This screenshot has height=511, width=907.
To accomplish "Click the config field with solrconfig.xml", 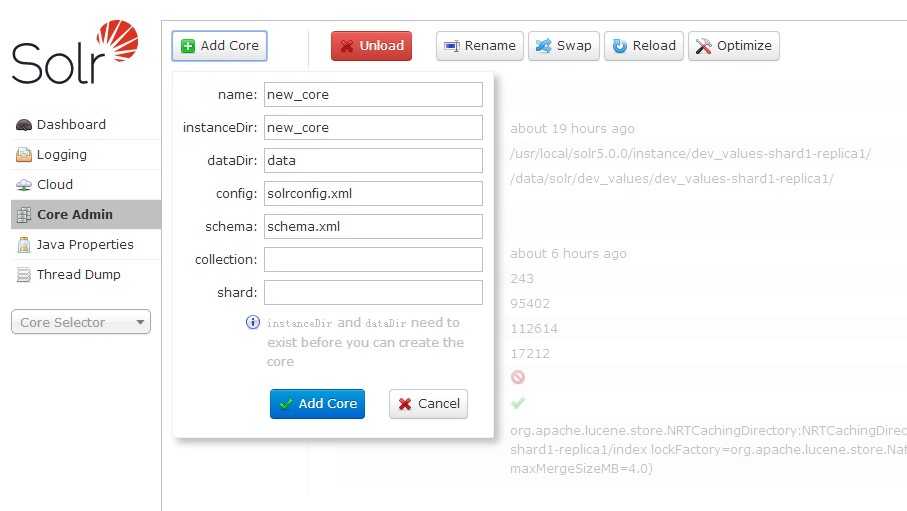I will click(x=373, y=193).
